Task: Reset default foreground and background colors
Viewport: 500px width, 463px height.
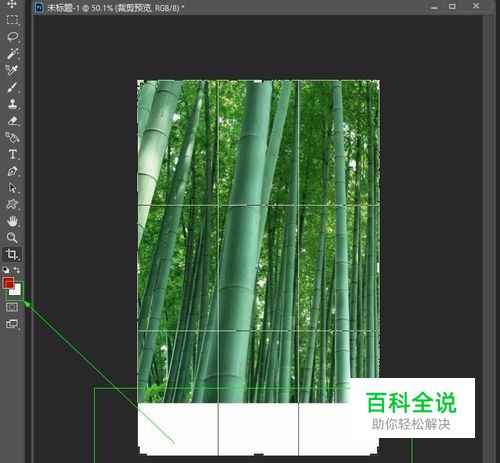Action: pos(5,269)
